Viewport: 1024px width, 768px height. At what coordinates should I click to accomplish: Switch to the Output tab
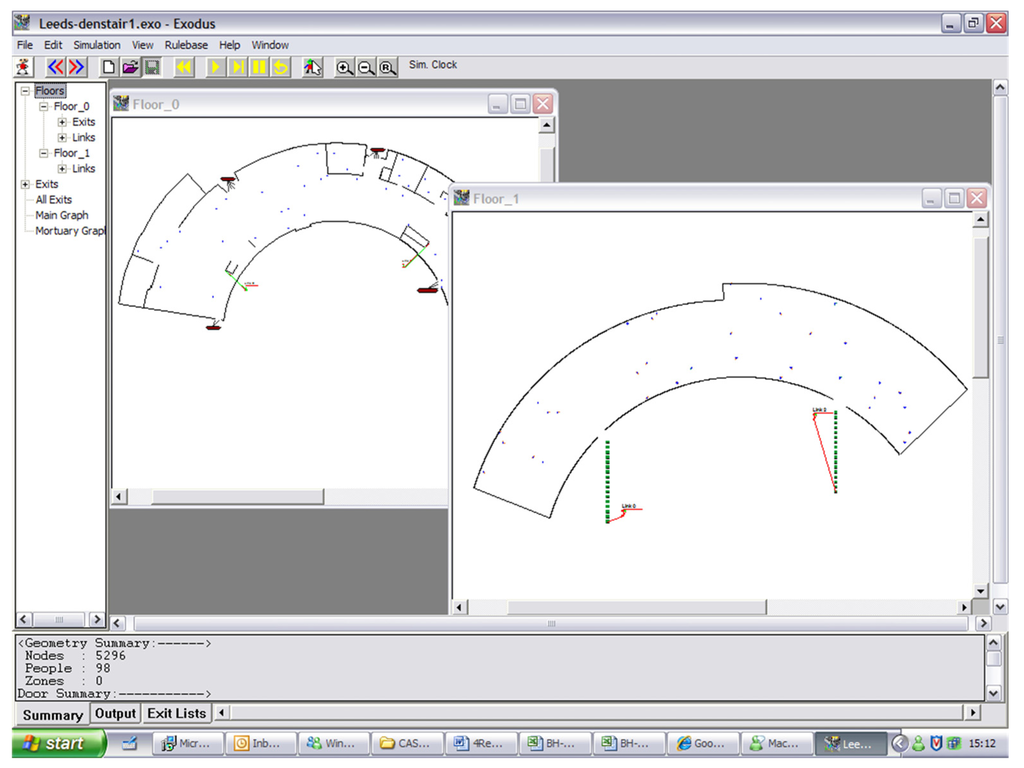(x=115, y=714)
